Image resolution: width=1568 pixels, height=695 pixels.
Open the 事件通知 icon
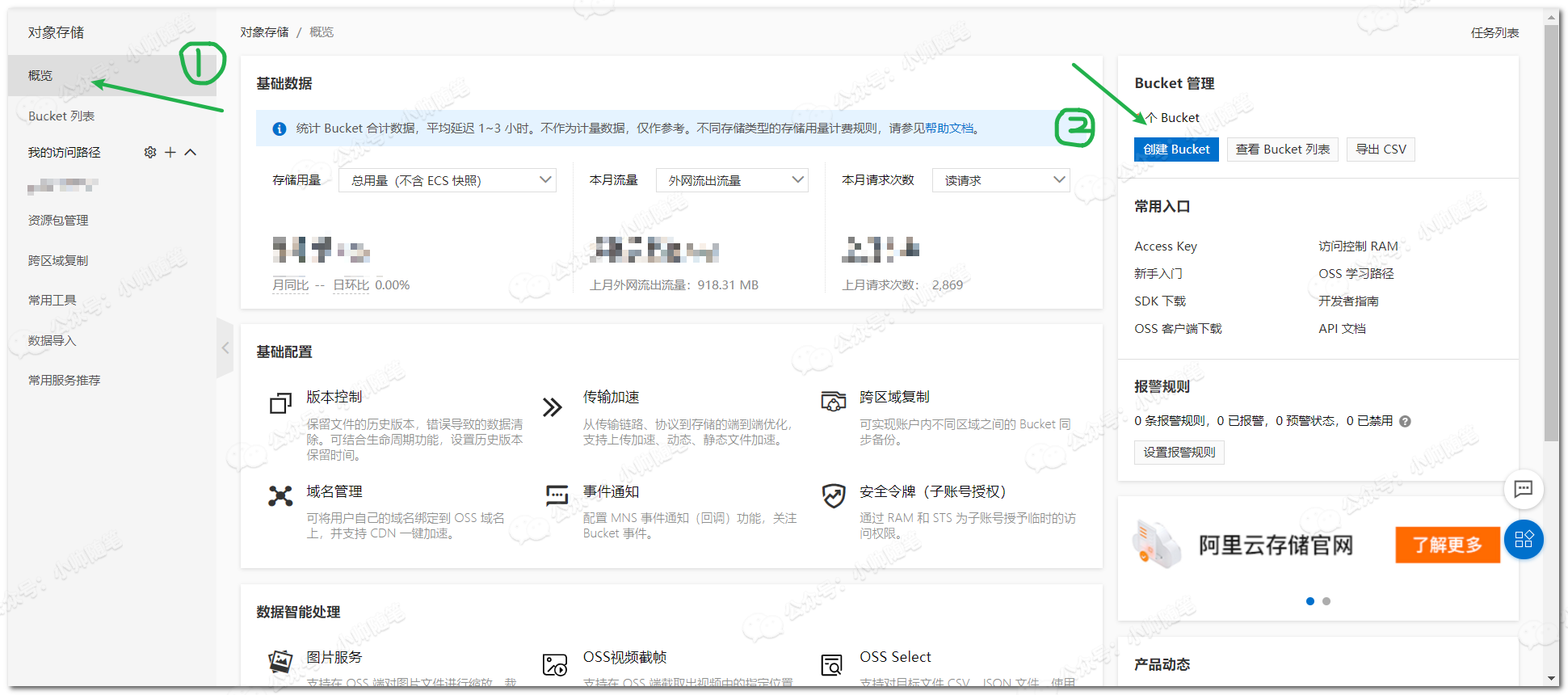(557, 495)
